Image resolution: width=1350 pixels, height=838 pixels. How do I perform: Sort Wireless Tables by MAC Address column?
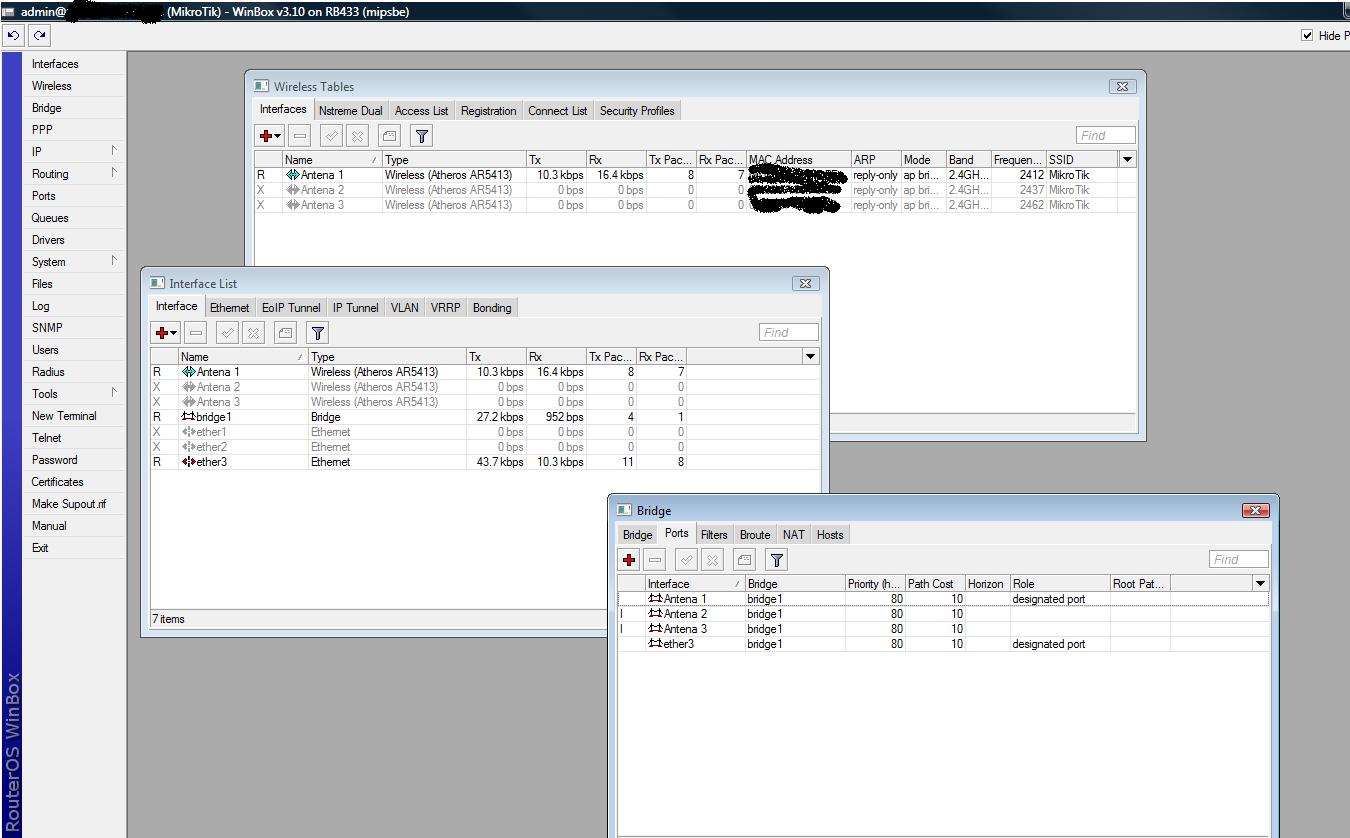pyautogui.click(x=798, y=160)
